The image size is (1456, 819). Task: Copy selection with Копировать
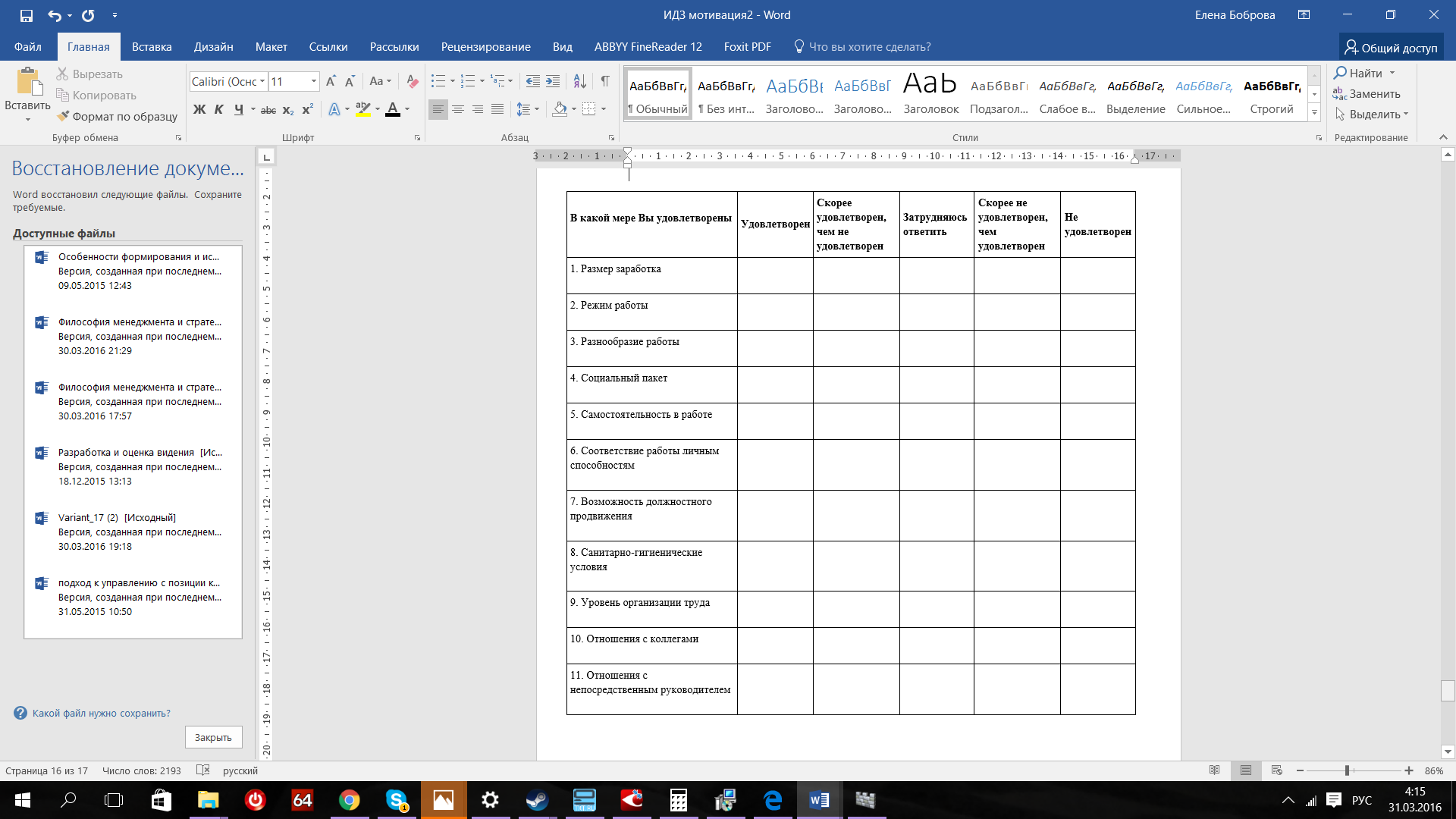96,96
